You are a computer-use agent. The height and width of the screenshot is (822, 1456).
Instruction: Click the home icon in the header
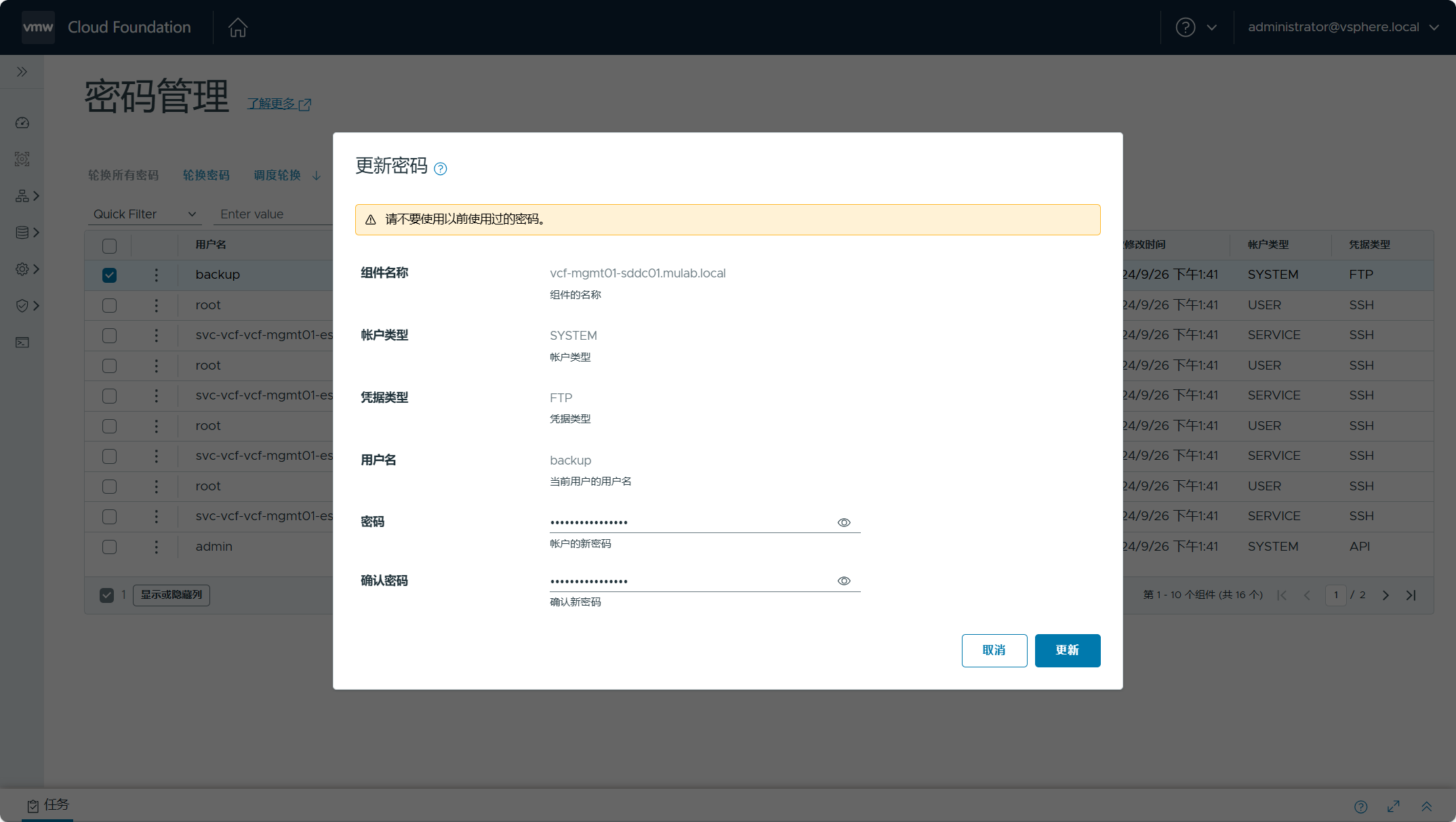(x=238, y=27)
